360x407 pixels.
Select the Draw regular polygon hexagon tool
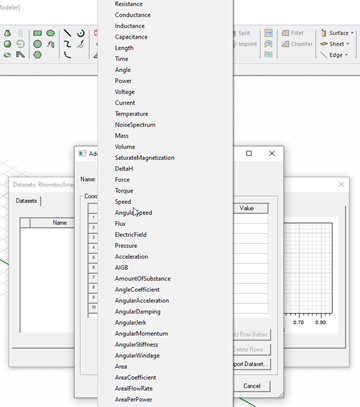tap(37, 55)
